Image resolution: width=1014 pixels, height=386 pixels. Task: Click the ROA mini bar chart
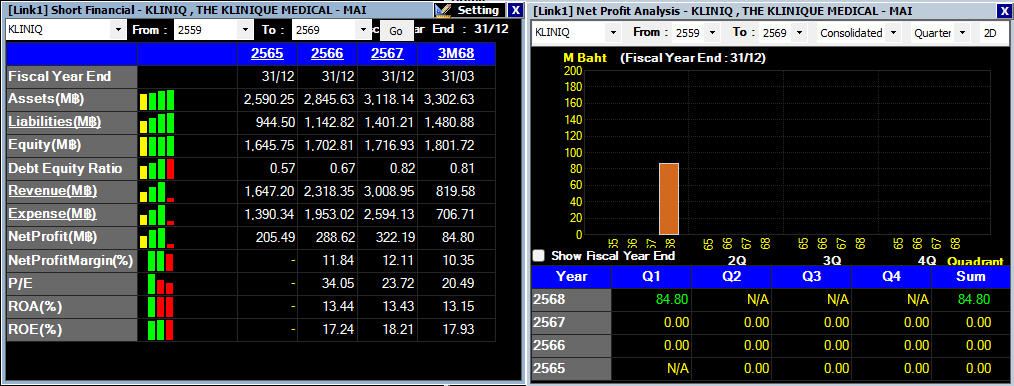(160, 307)
